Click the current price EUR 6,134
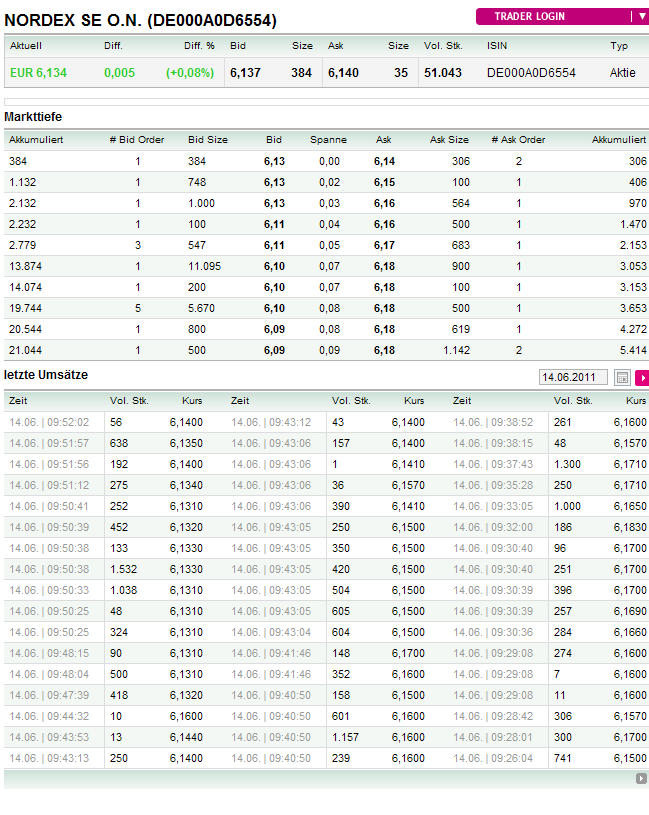Screen dimensions: 649x815 (x=40, y=73)
